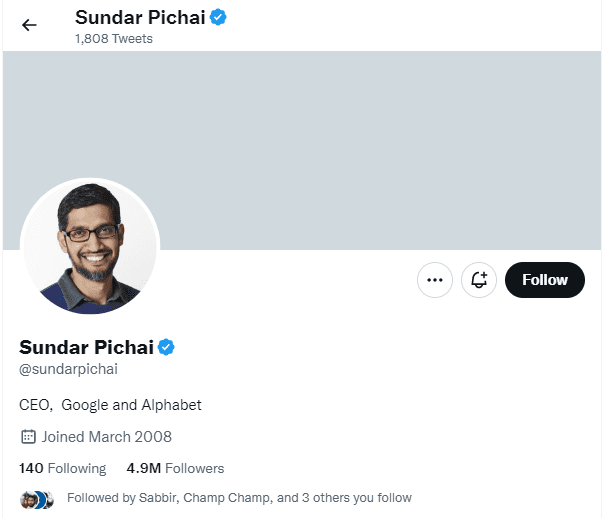Click the 'CEO, Google and Alphabet' bio
Viewport: 602px width, 518px height.
pos(110,405)
